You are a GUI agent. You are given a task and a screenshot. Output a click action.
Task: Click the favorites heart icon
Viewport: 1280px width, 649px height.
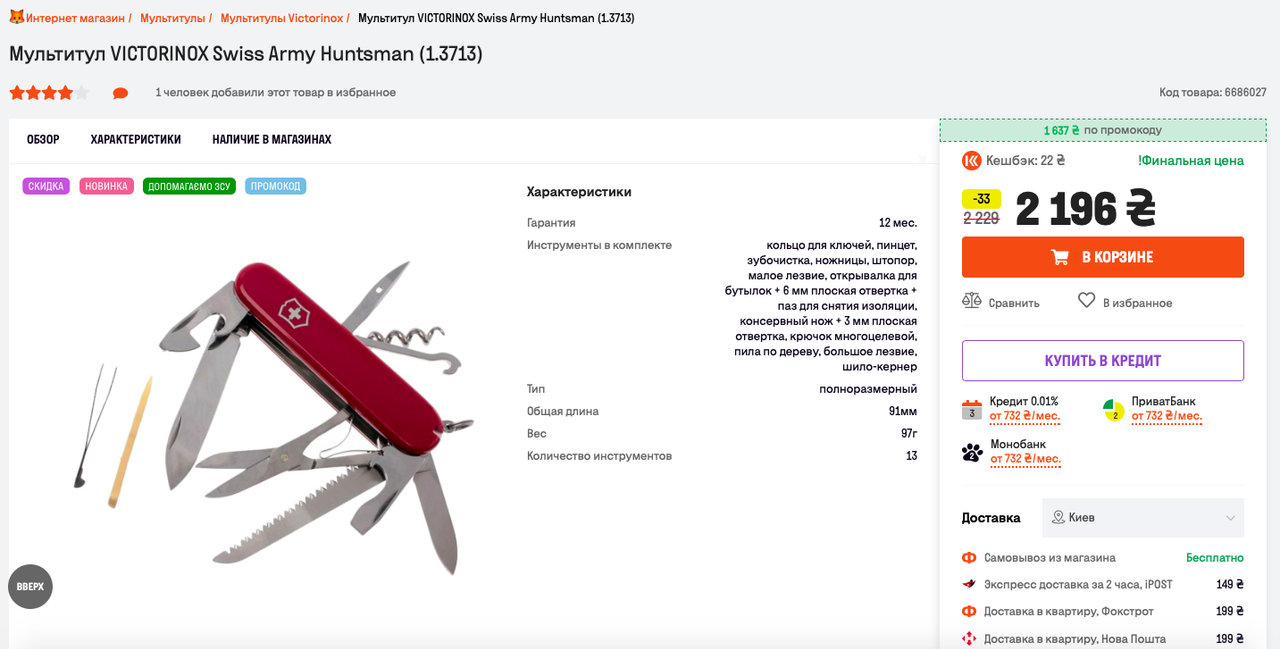pyautogui.click(x=1086, y=300)
